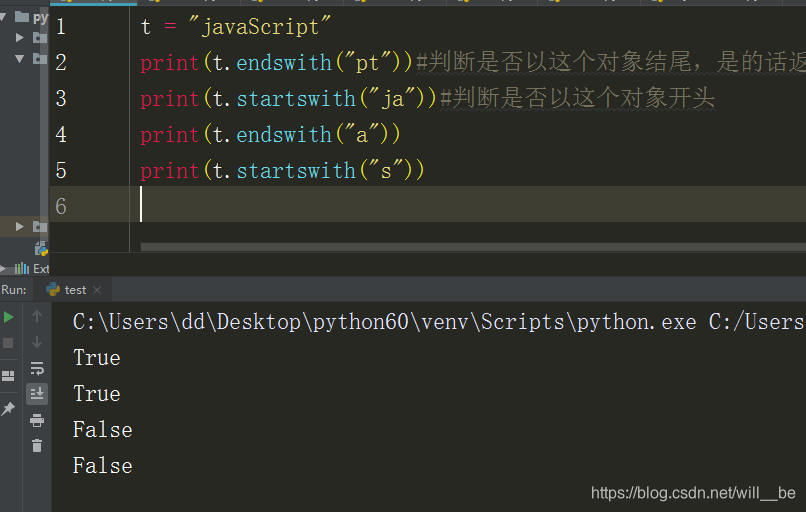Place cursor in "javaScript" string on line 1
806x512 pixels.
click(260, 26)
